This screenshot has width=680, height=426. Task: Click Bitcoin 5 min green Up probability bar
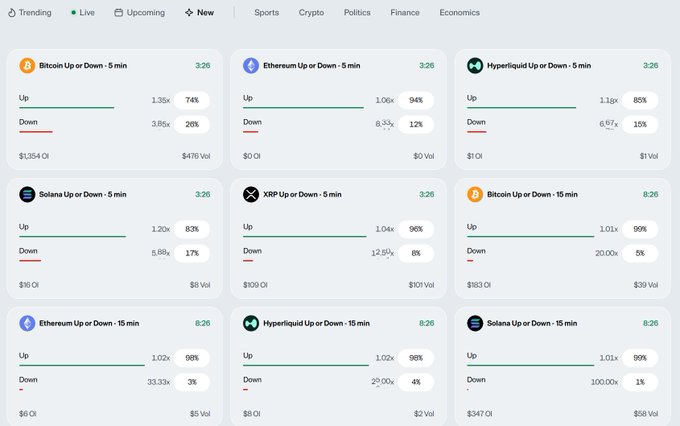coord(67,108)
